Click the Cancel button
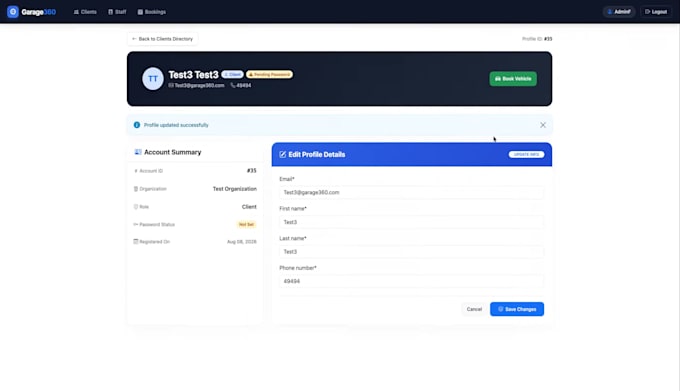 [474, 309]
